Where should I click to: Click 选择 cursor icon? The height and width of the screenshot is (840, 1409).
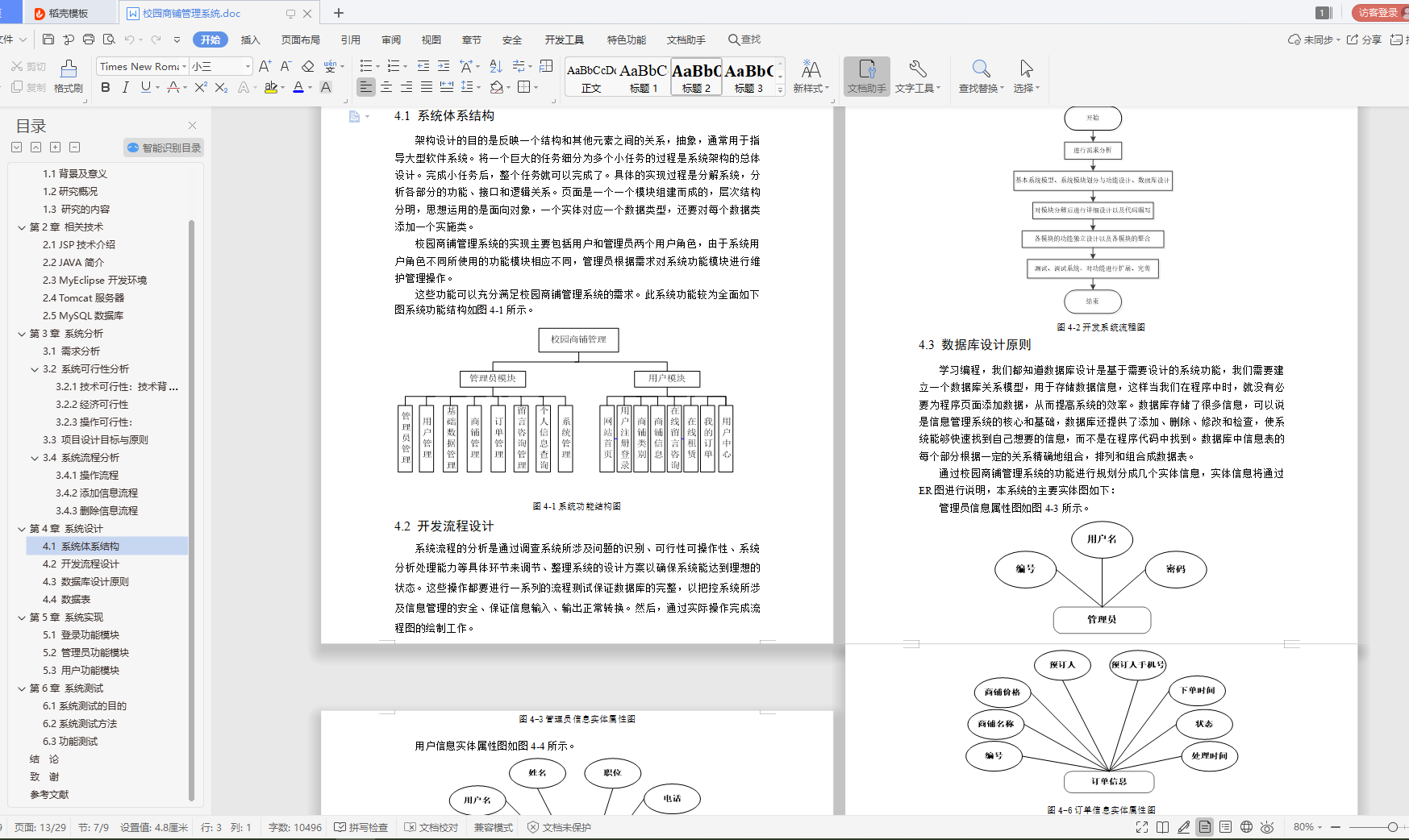tap(1026, 77)
